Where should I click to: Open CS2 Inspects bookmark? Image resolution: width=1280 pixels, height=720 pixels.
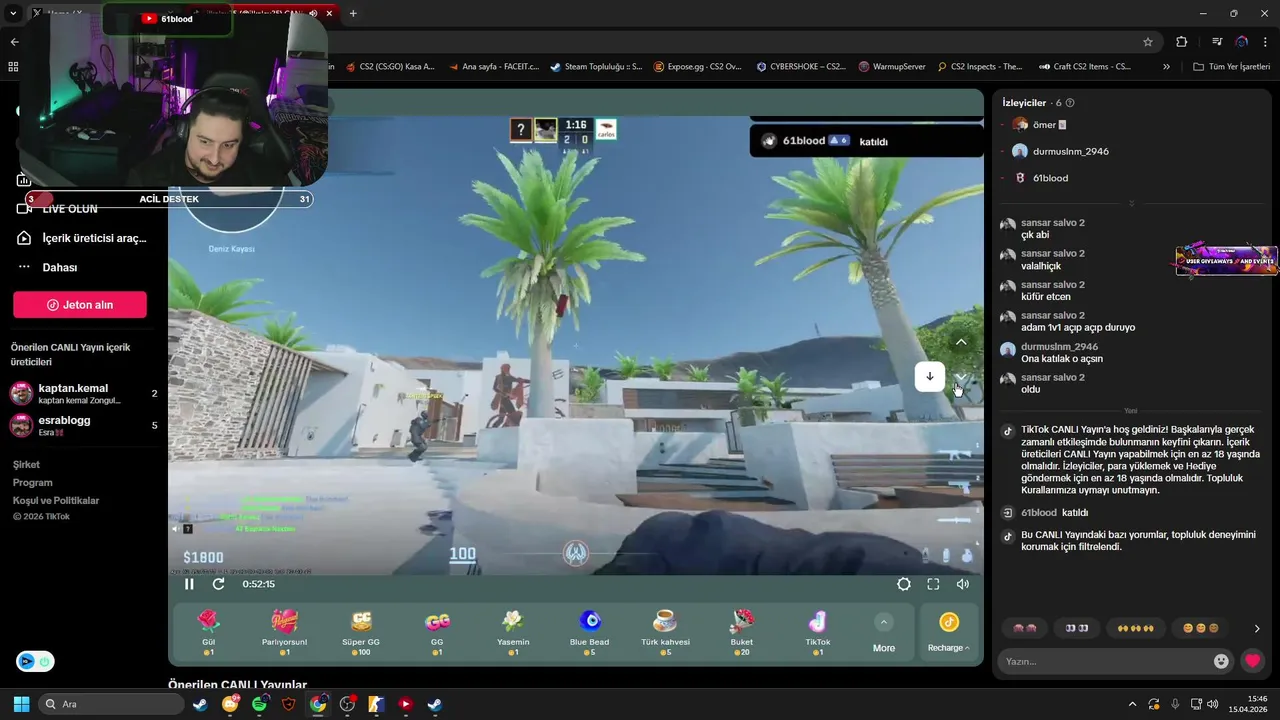pos(980,67)
